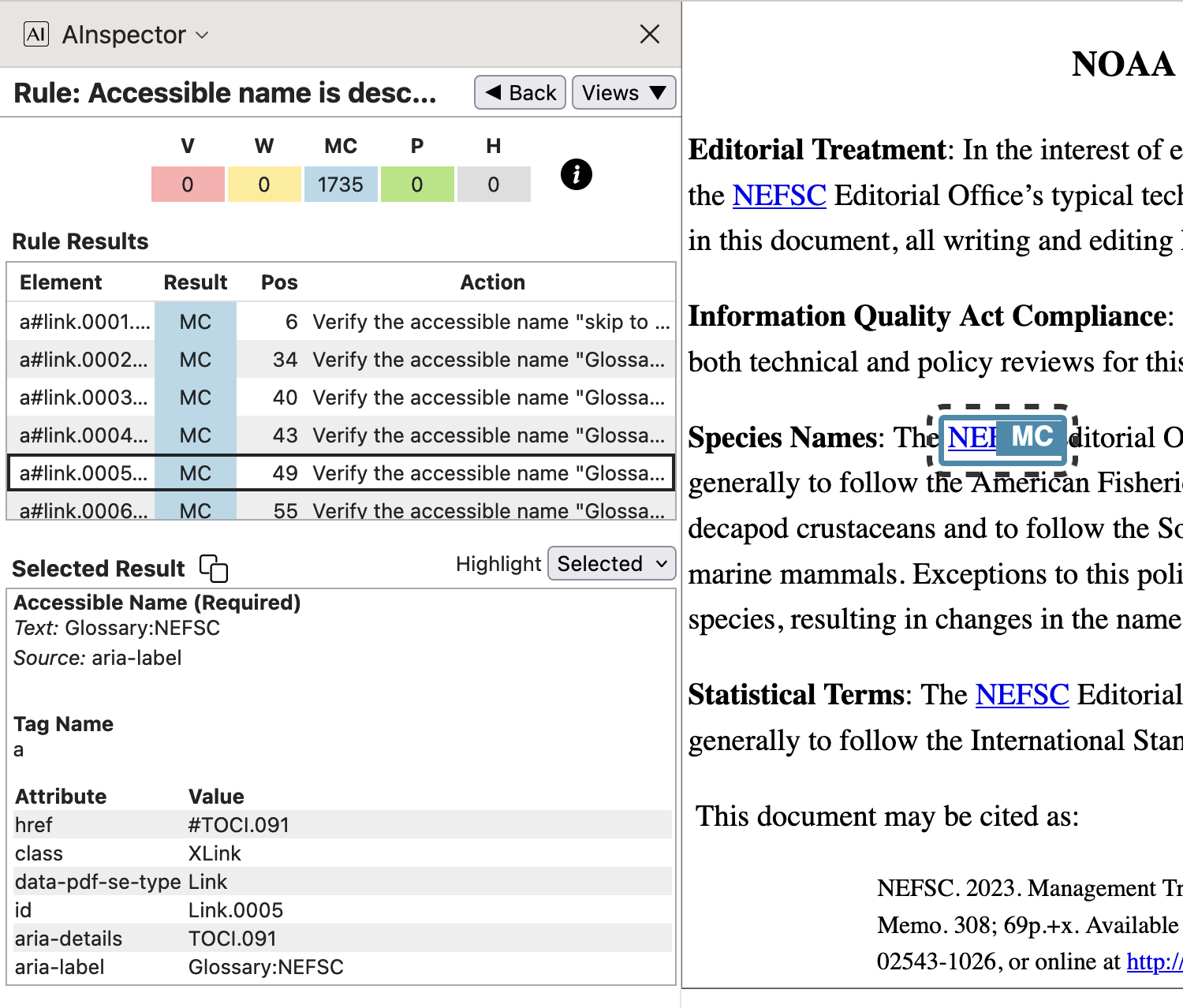Click the Manual Check count 1735

340,185
